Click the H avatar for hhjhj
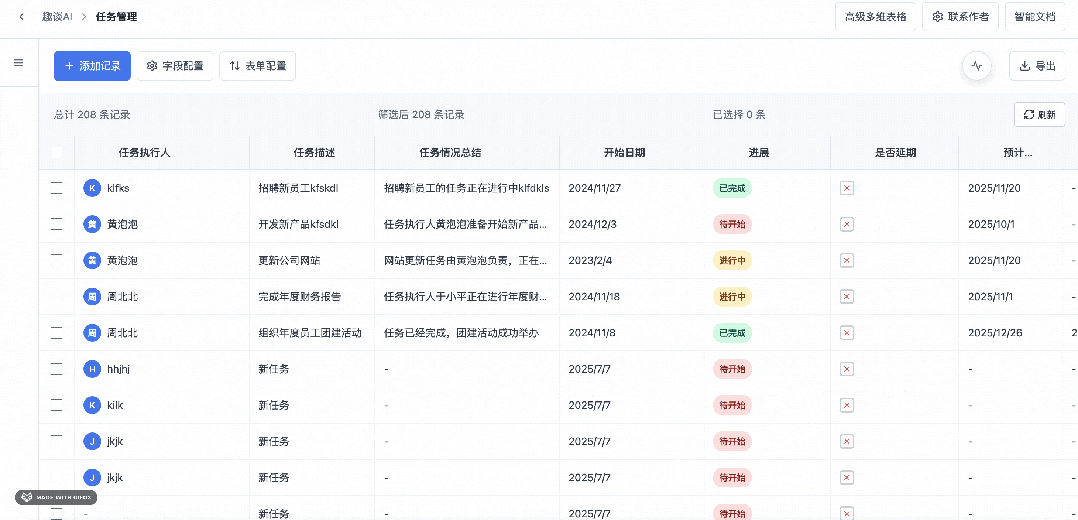The image size is (1078, 520). [91, 369]
